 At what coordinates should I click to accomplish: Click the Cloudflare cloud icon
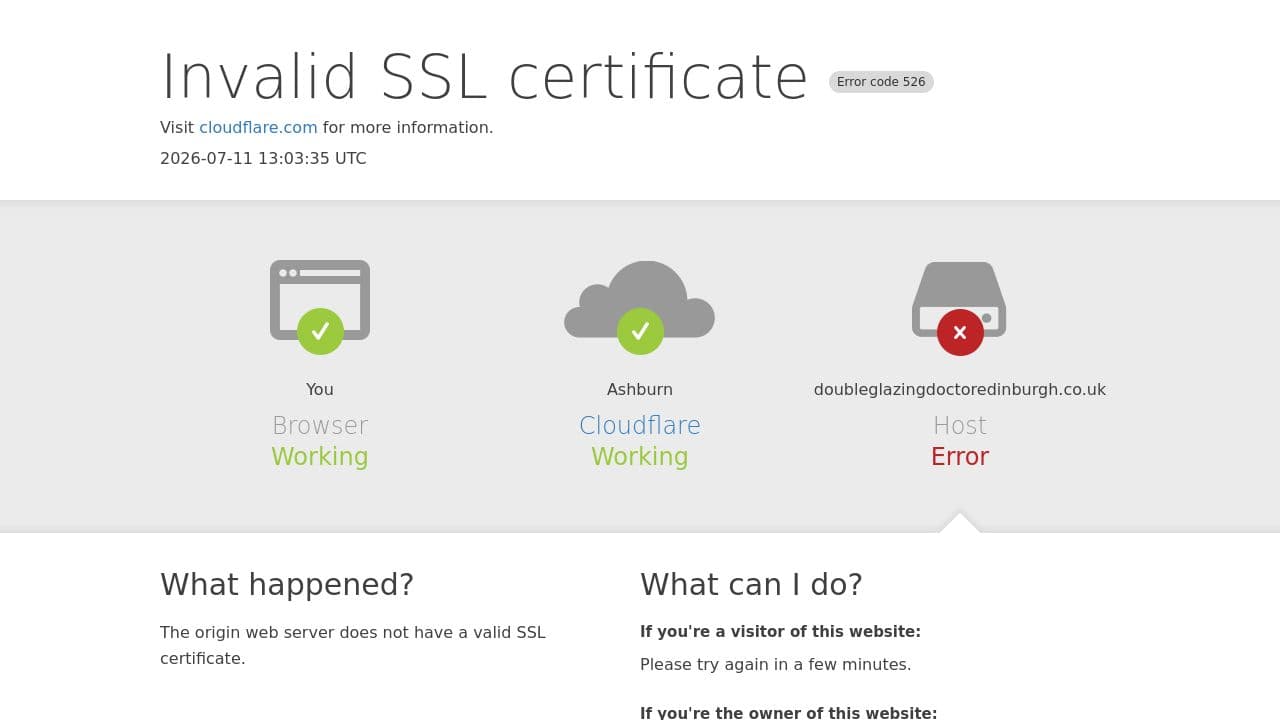click(640, 299)
